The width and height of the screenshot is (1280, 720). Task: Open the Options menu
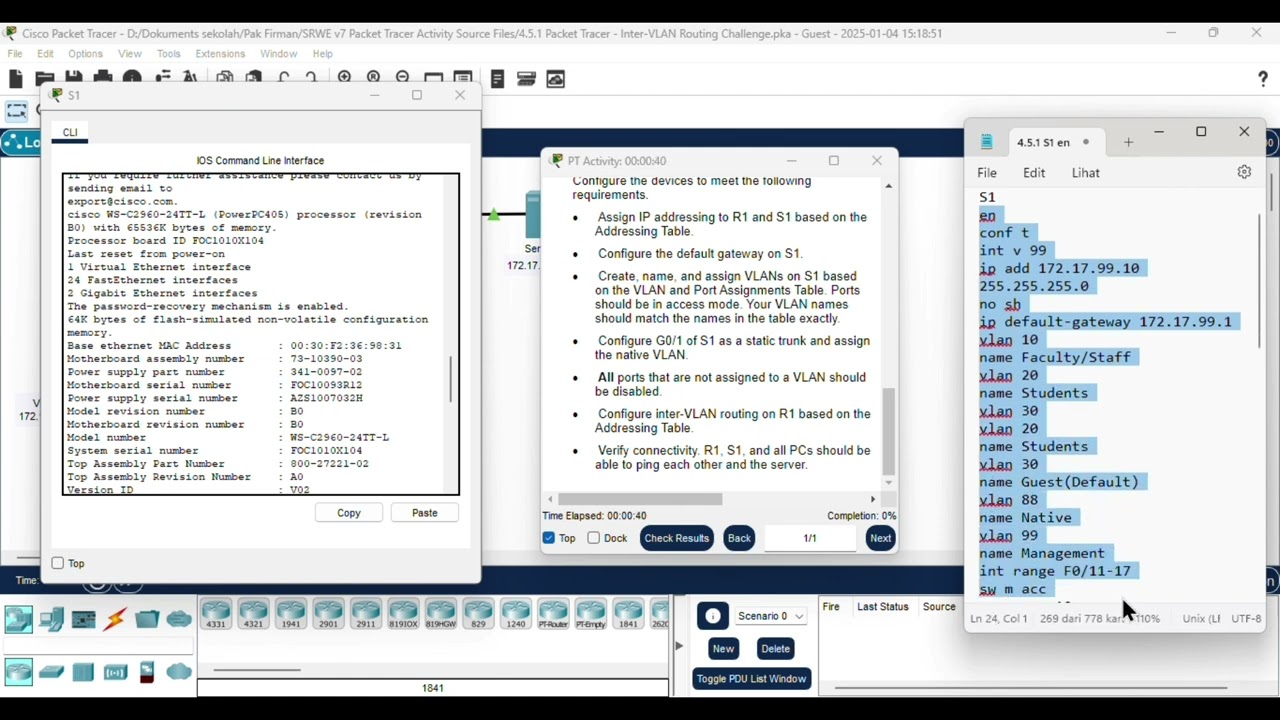pos(85,53)
